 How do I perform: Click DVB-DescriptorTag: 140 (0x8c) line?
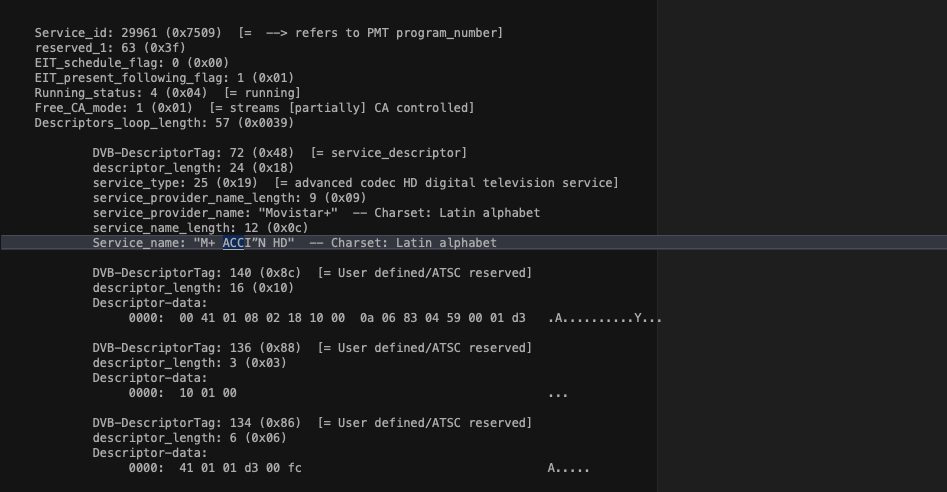312,273
